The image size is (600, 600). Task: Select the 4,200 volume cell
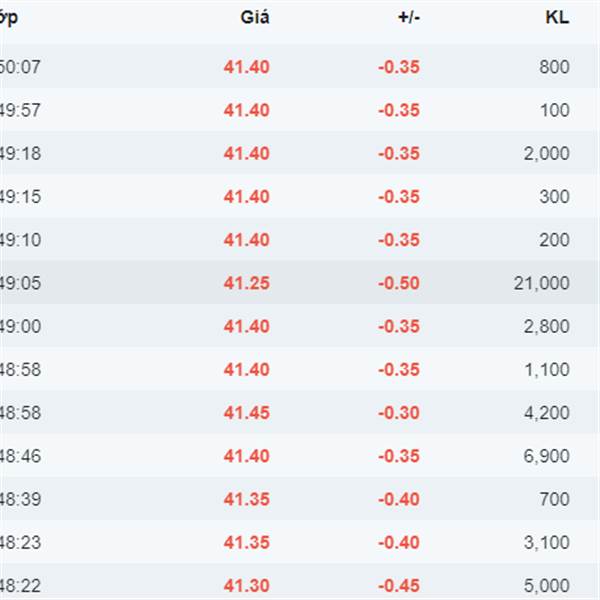[547, 413]
